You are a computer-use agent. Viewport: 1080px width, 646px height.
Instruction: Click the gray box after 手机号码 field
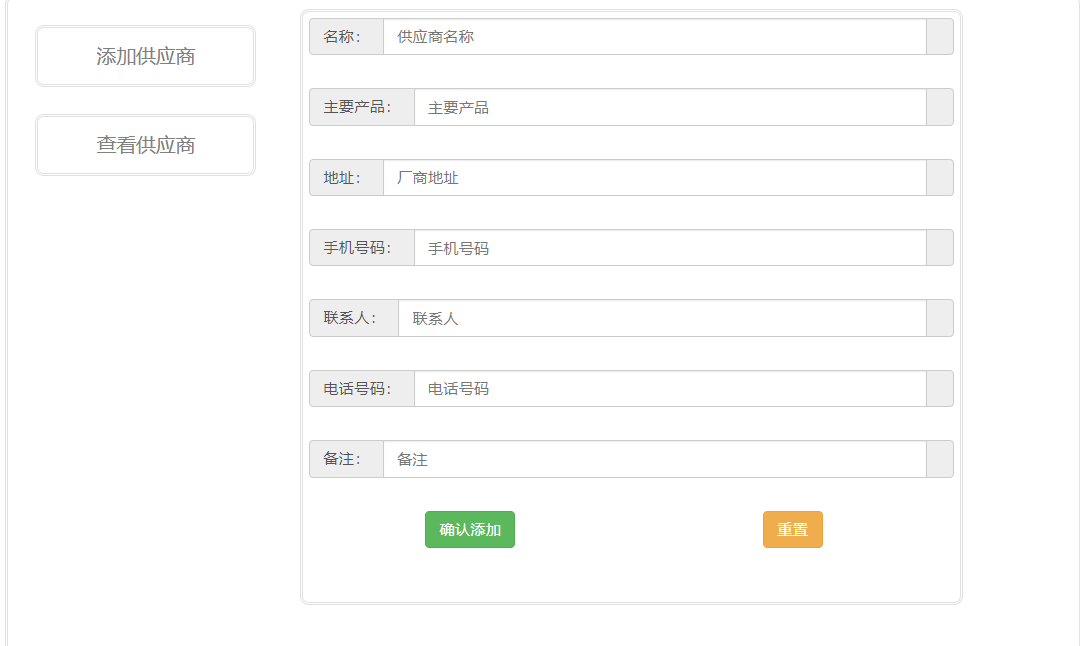click(940, 248)
